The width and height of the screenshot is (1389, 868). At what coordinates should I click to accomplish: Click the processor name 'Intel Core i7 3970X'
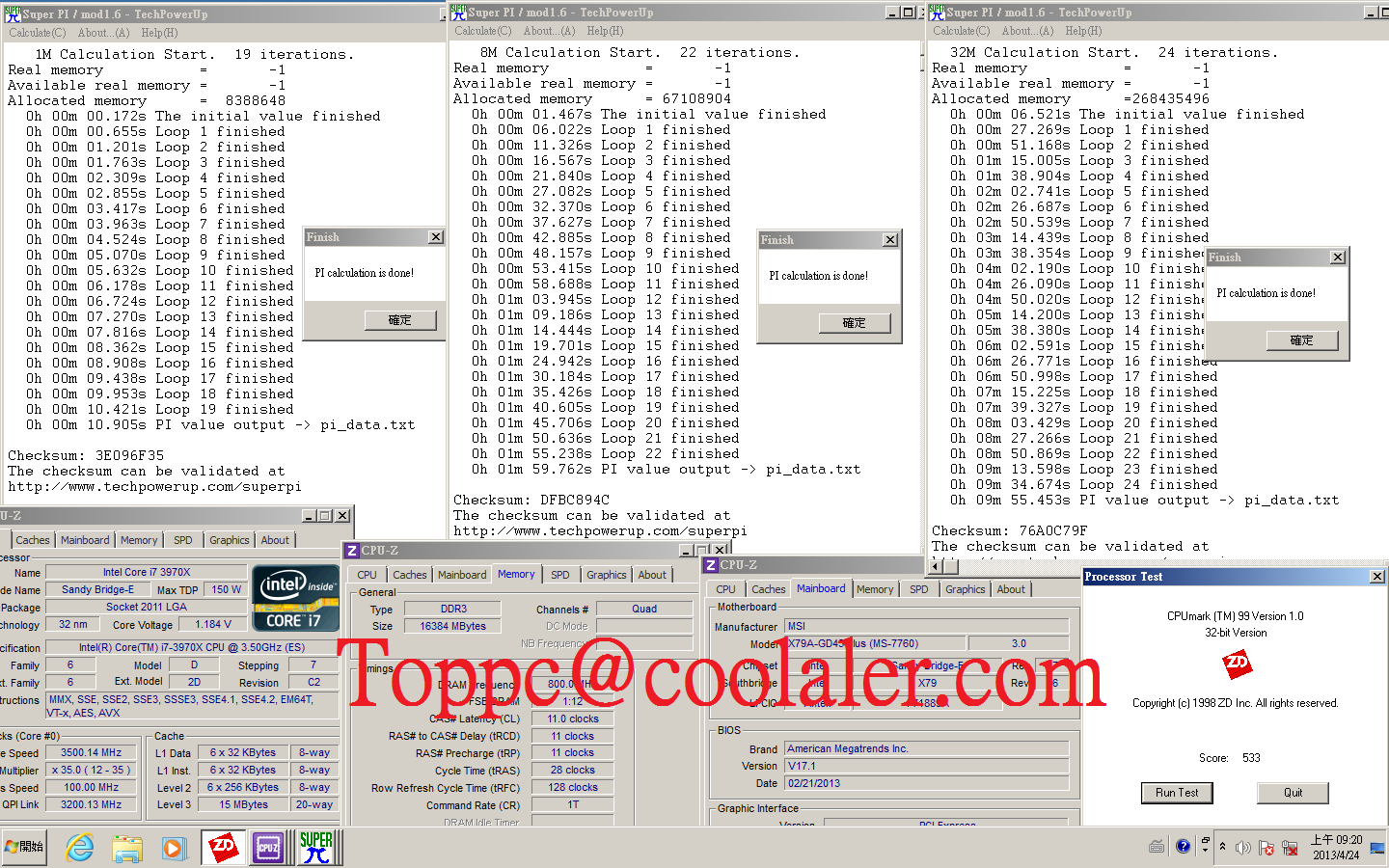click(x=147, y=572)
